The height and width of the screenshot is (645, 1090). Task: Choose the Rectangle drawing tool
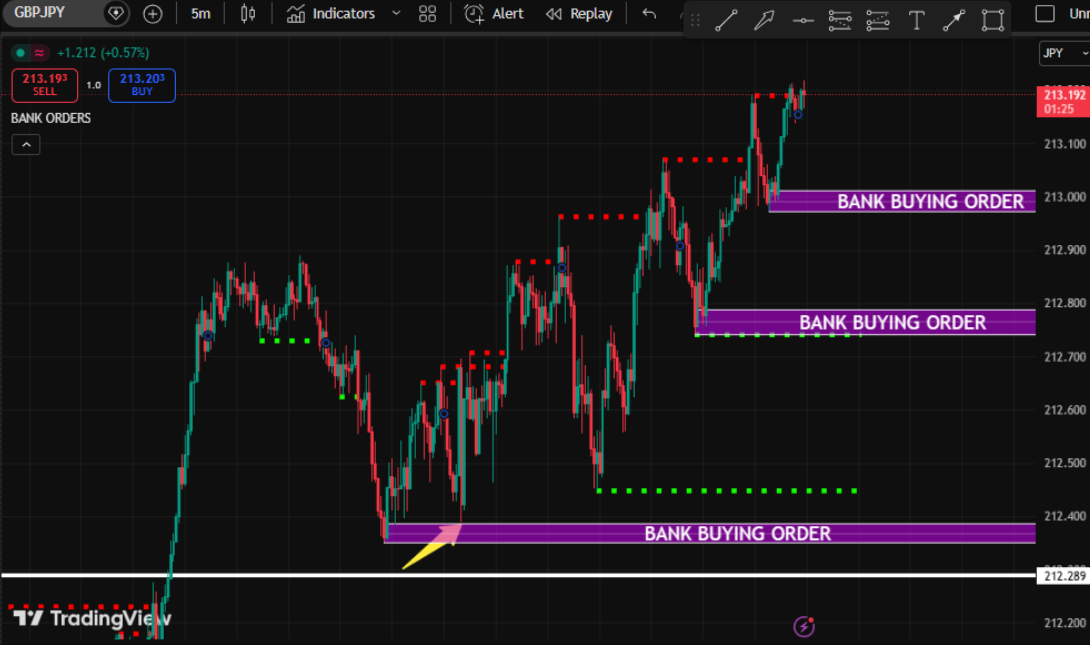[x=991, y=20]
